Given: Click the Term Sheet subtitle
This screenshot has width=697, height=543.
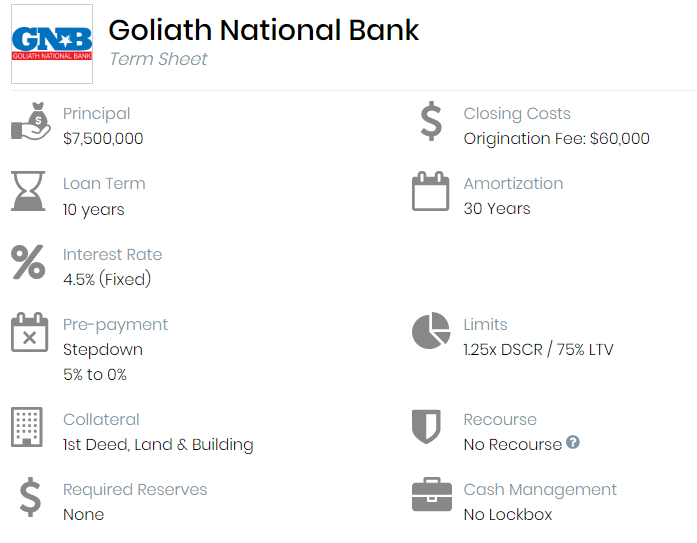Looking at the screenshot, I should click(158, 59).
